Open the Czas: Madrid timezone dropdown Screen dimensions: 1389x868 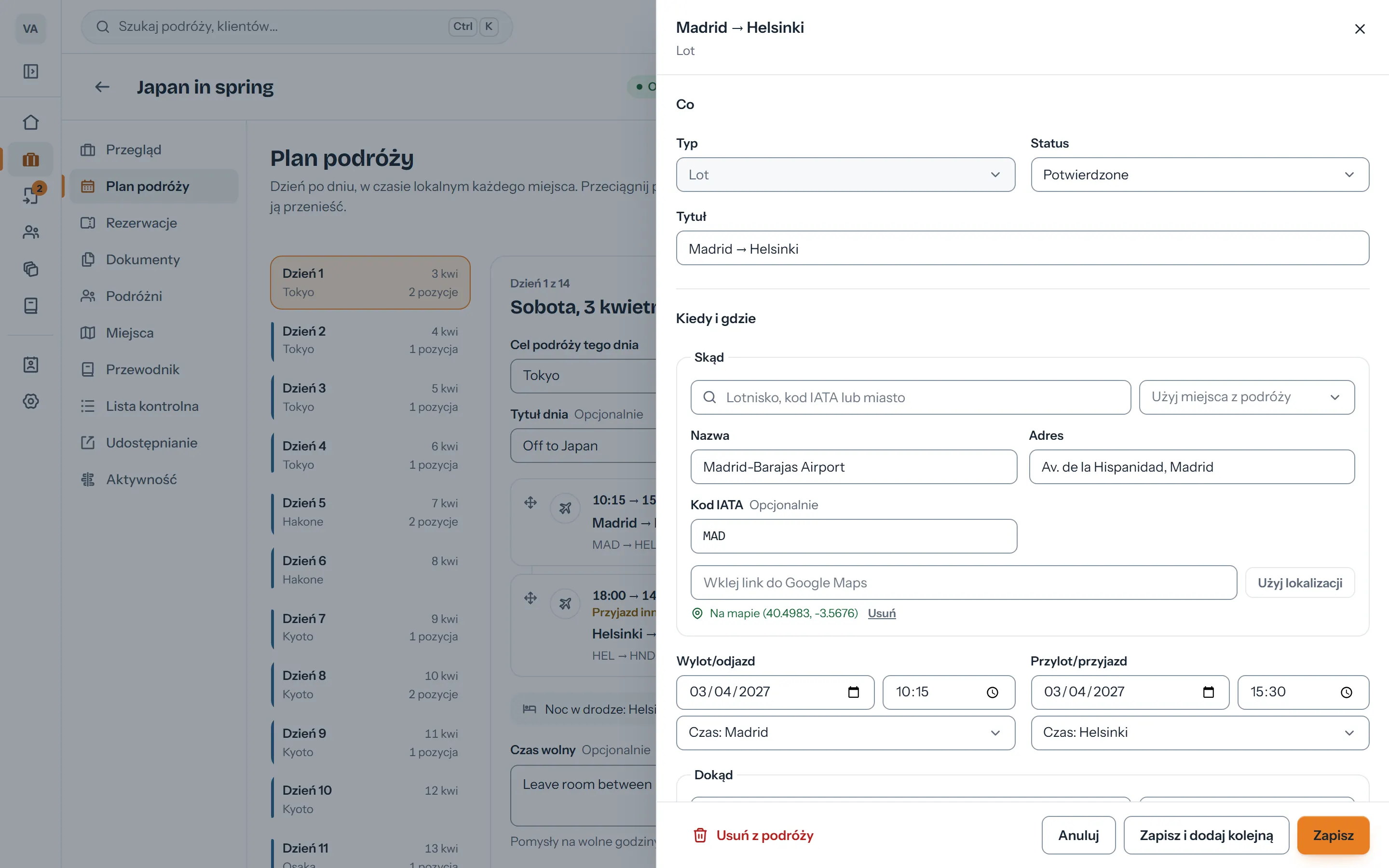(x=845, y=732)
